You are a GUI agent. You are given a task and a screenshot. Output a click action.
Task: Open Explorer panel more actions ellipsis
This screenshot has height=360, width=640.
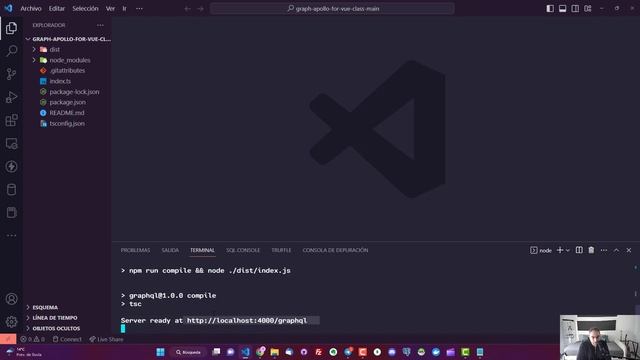[100, 25]
